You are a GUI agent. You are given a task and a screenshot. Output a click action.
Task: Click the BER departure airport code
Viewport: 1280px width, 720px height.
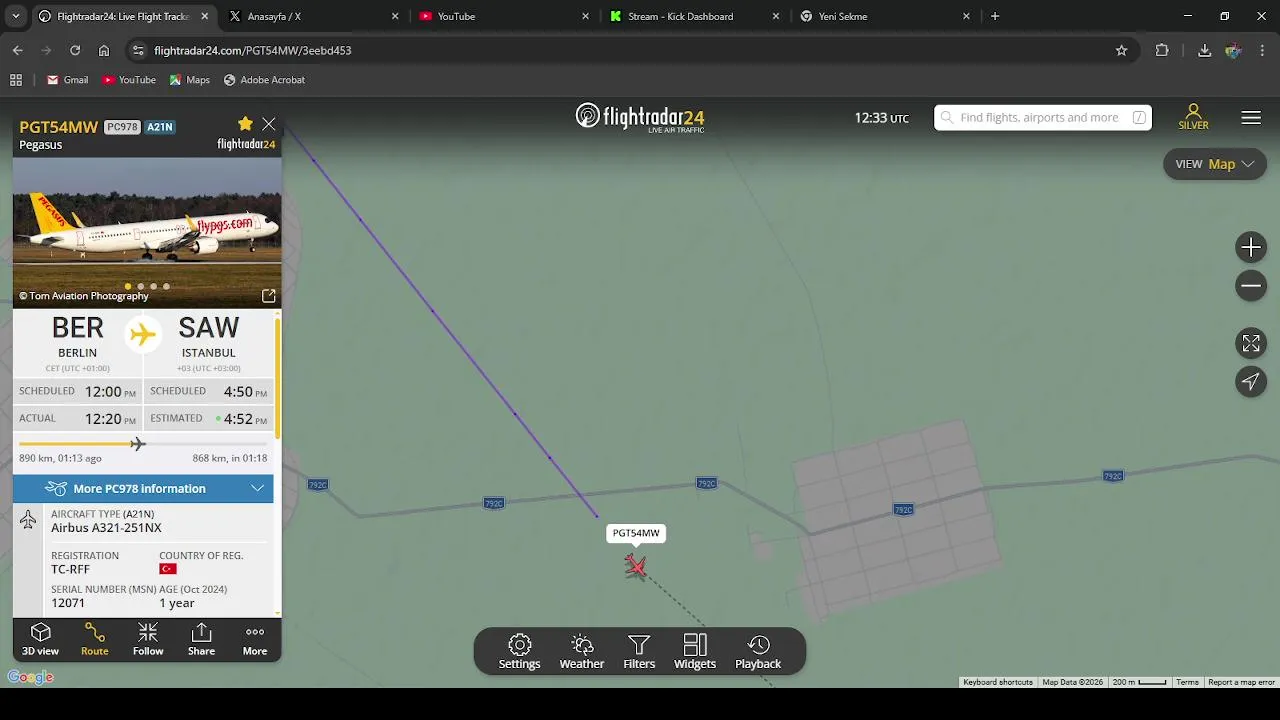pyautogui.click(x=77, y=328)
